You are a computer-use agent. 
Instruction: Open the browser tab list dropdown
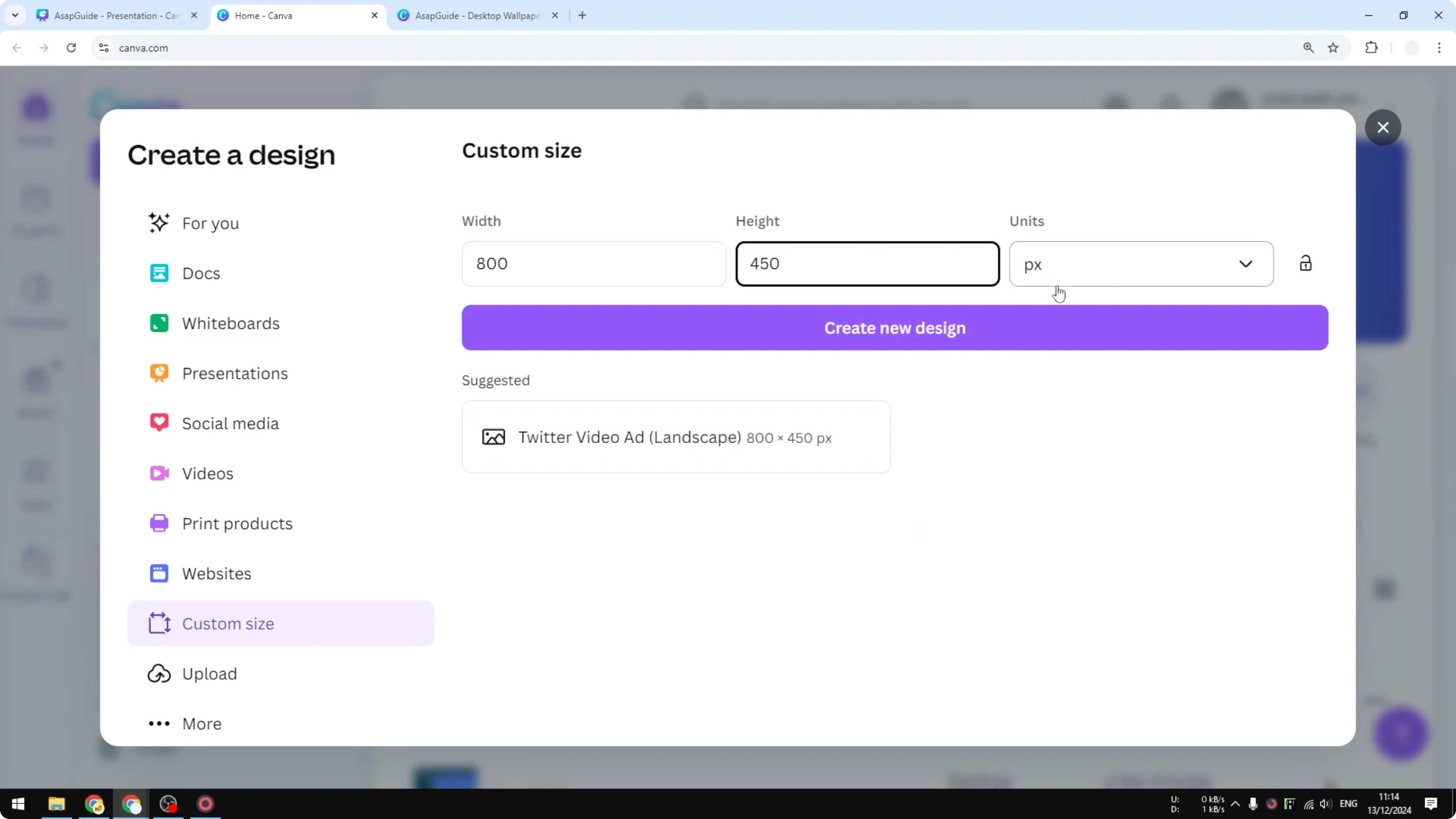click(15, 15)
